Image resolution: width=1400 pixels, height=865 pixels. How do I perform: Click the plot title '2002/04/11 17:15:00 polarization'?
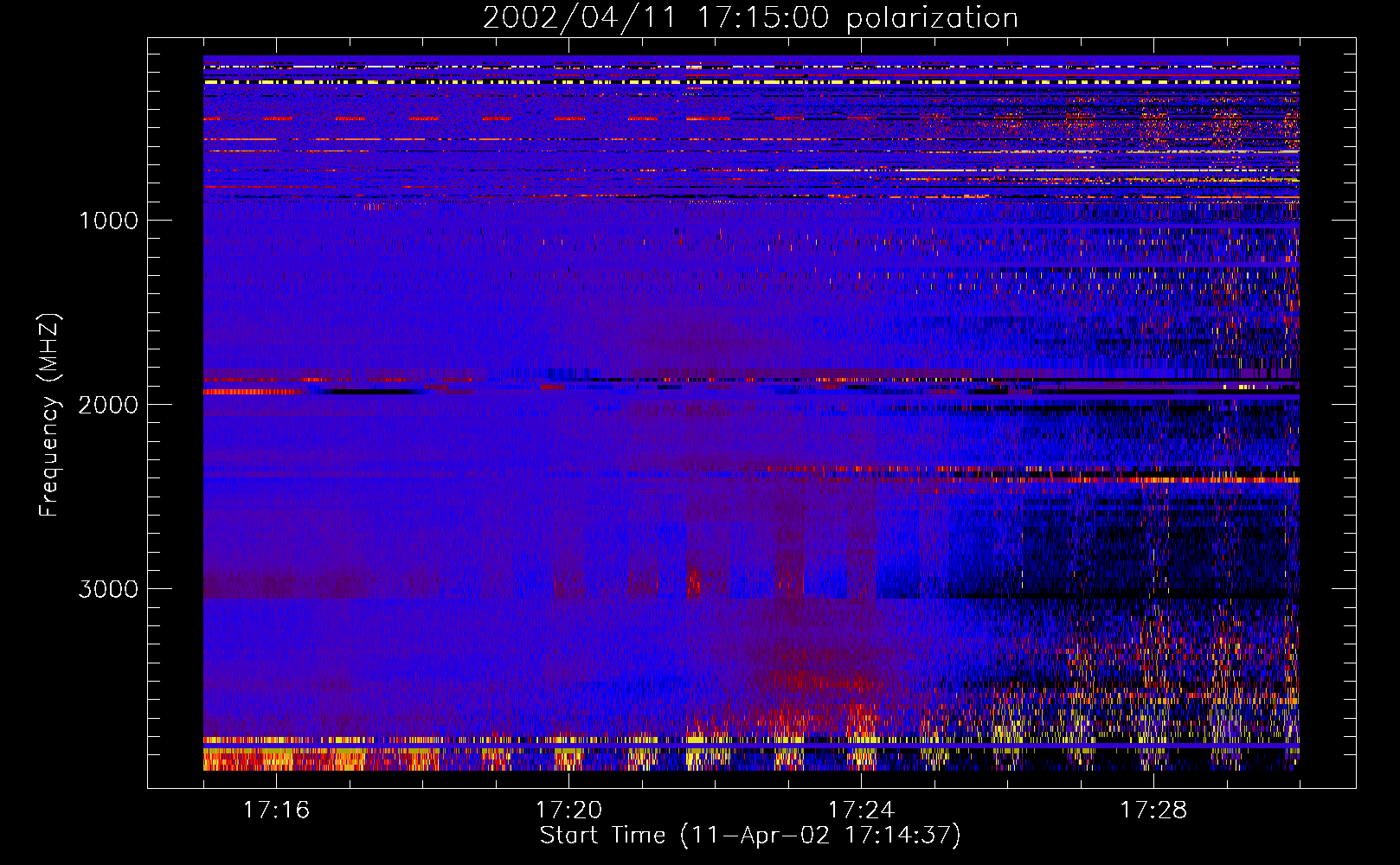point(750,18)
